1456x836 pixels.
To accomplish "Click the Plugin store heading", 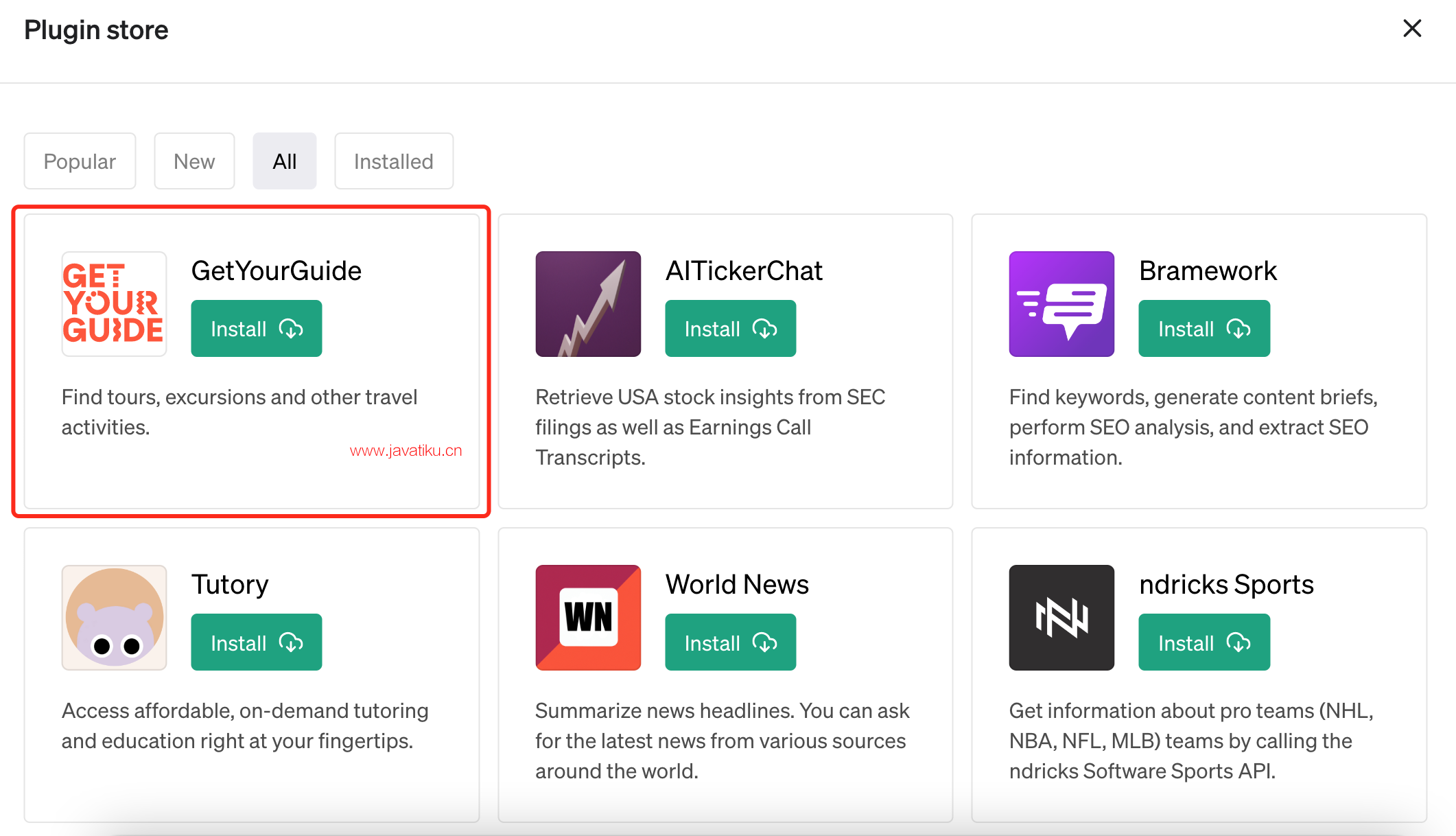I will coord(96,30).
